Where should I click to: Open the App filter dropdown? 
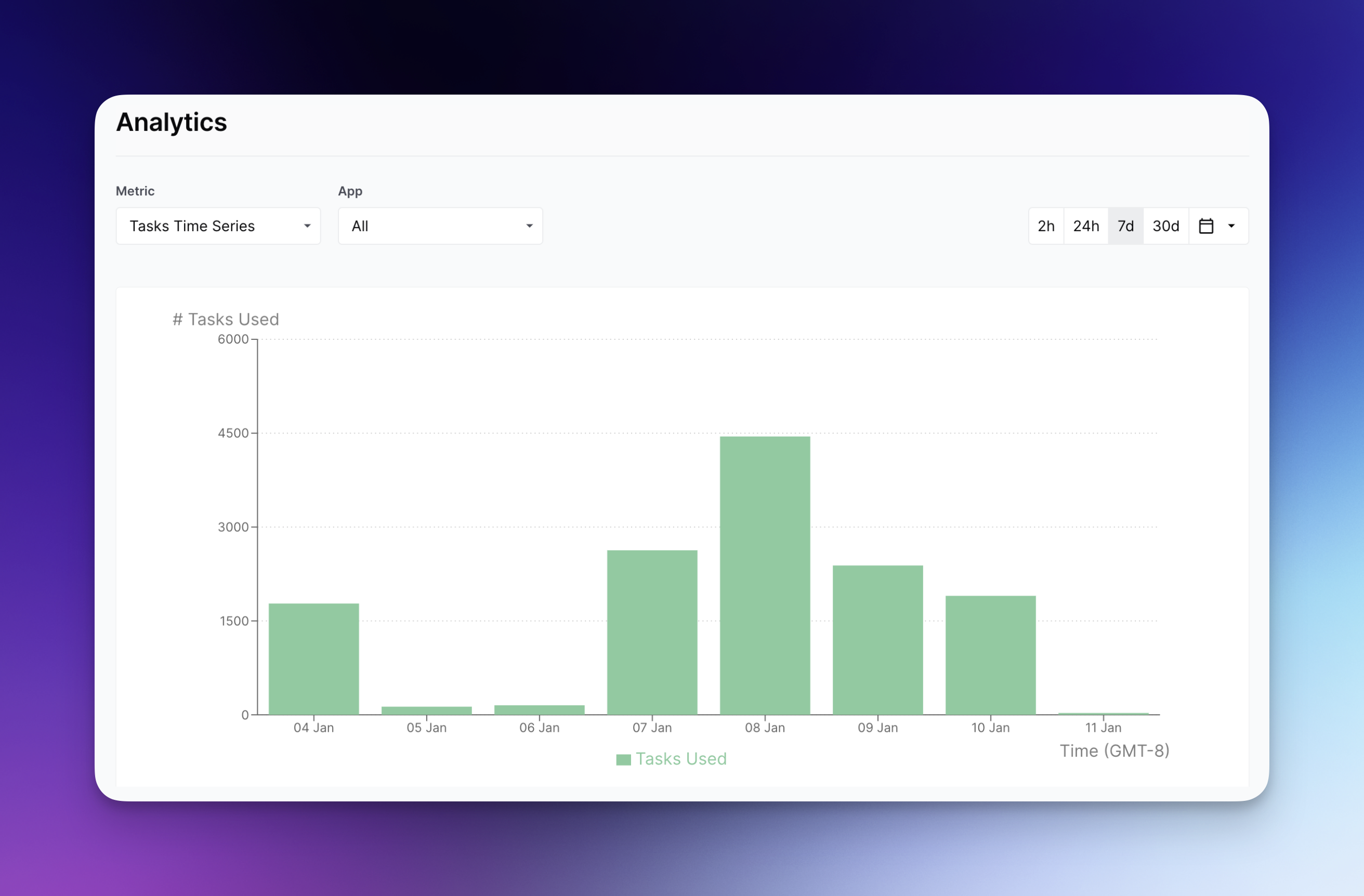click(440, 226)
